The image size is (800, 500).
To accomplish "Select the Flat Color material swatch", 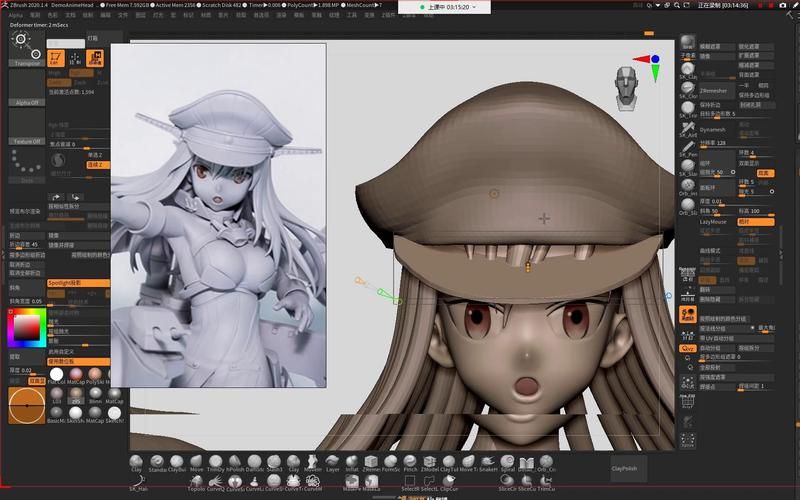I will [x=57, y=377].
